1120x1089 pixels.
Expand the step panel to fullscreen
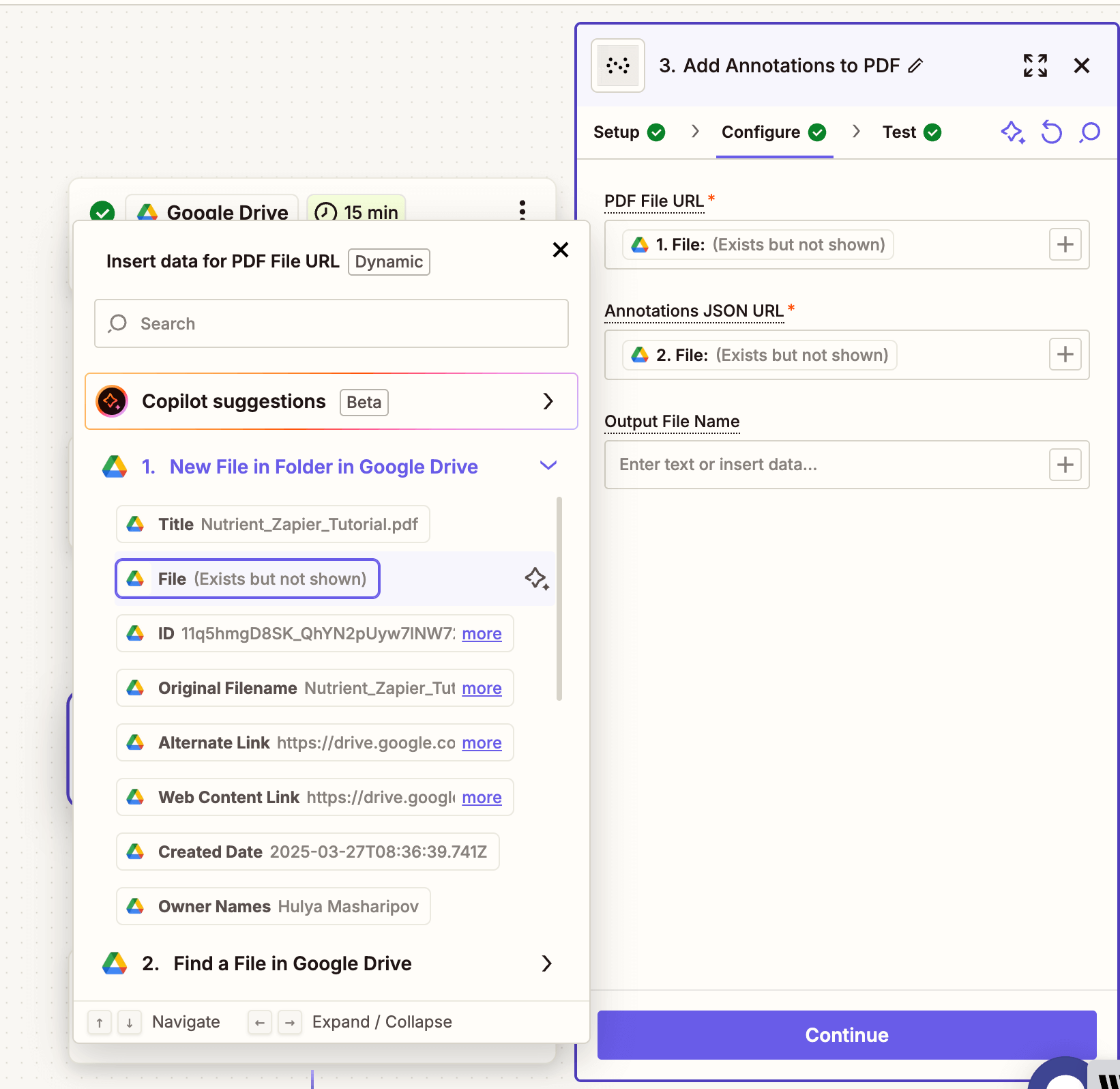coord(1035,66)
